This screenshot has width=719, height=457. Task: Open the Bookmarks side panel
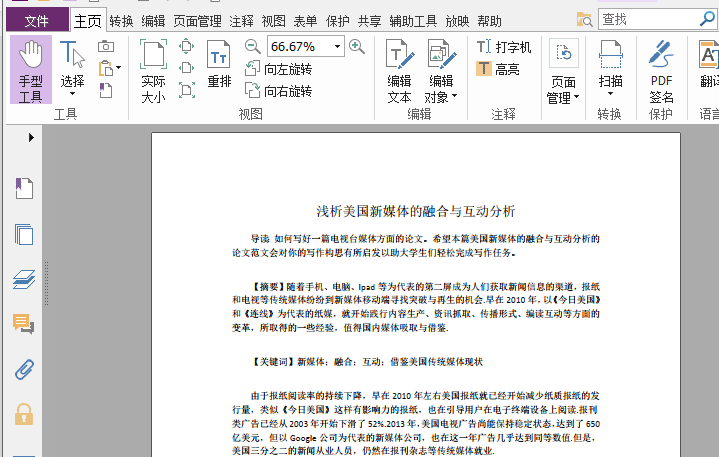tap(24, 188)
